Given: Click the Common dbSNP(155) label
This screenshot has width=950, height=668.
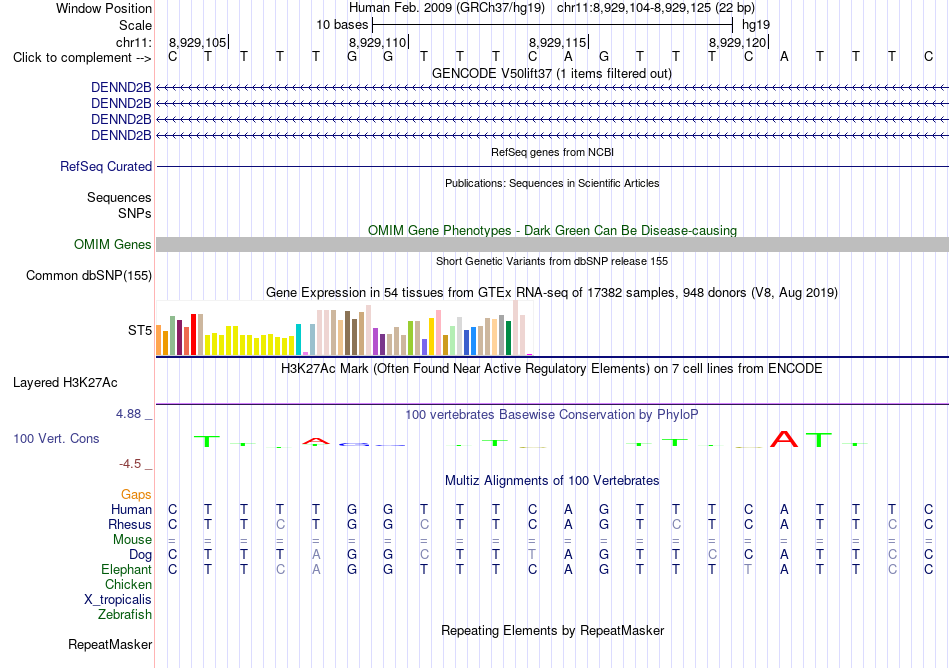Looking at the screenshot, I should point(88,276).
